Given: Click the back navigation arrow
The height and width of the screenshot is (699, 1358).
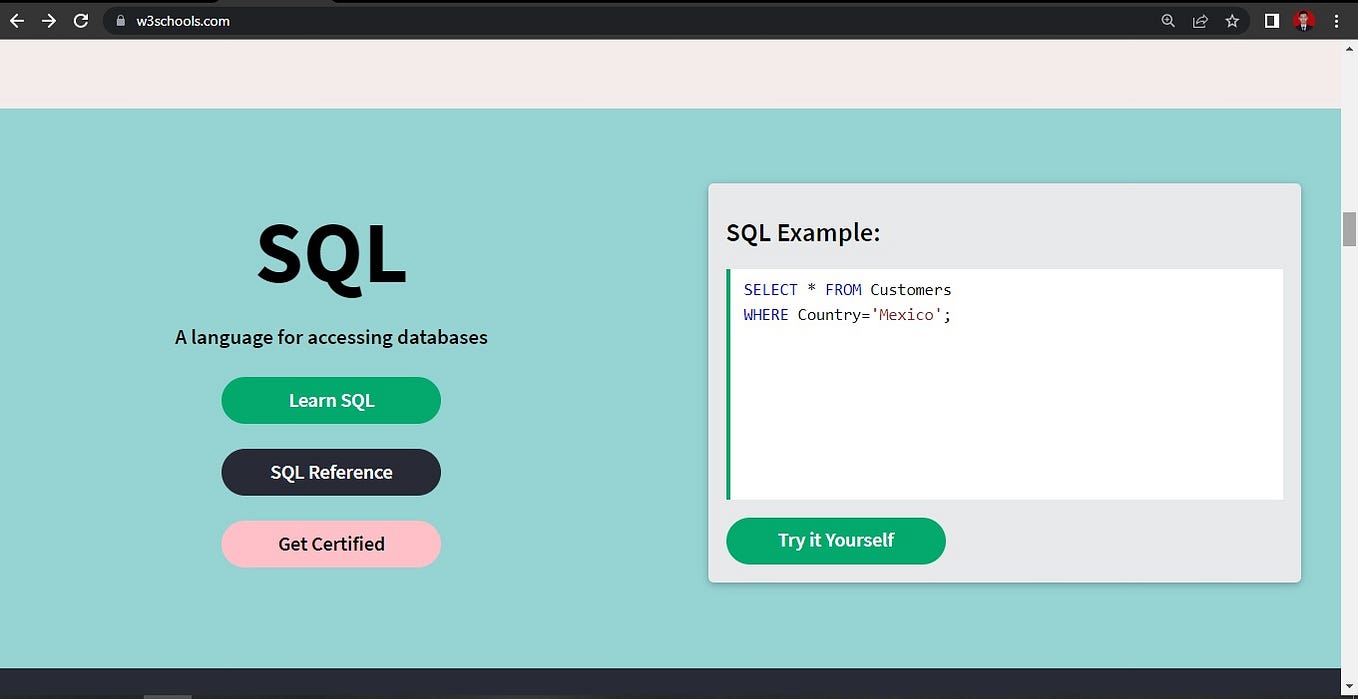Looking at the screenshot, I should tap(16, 20).
